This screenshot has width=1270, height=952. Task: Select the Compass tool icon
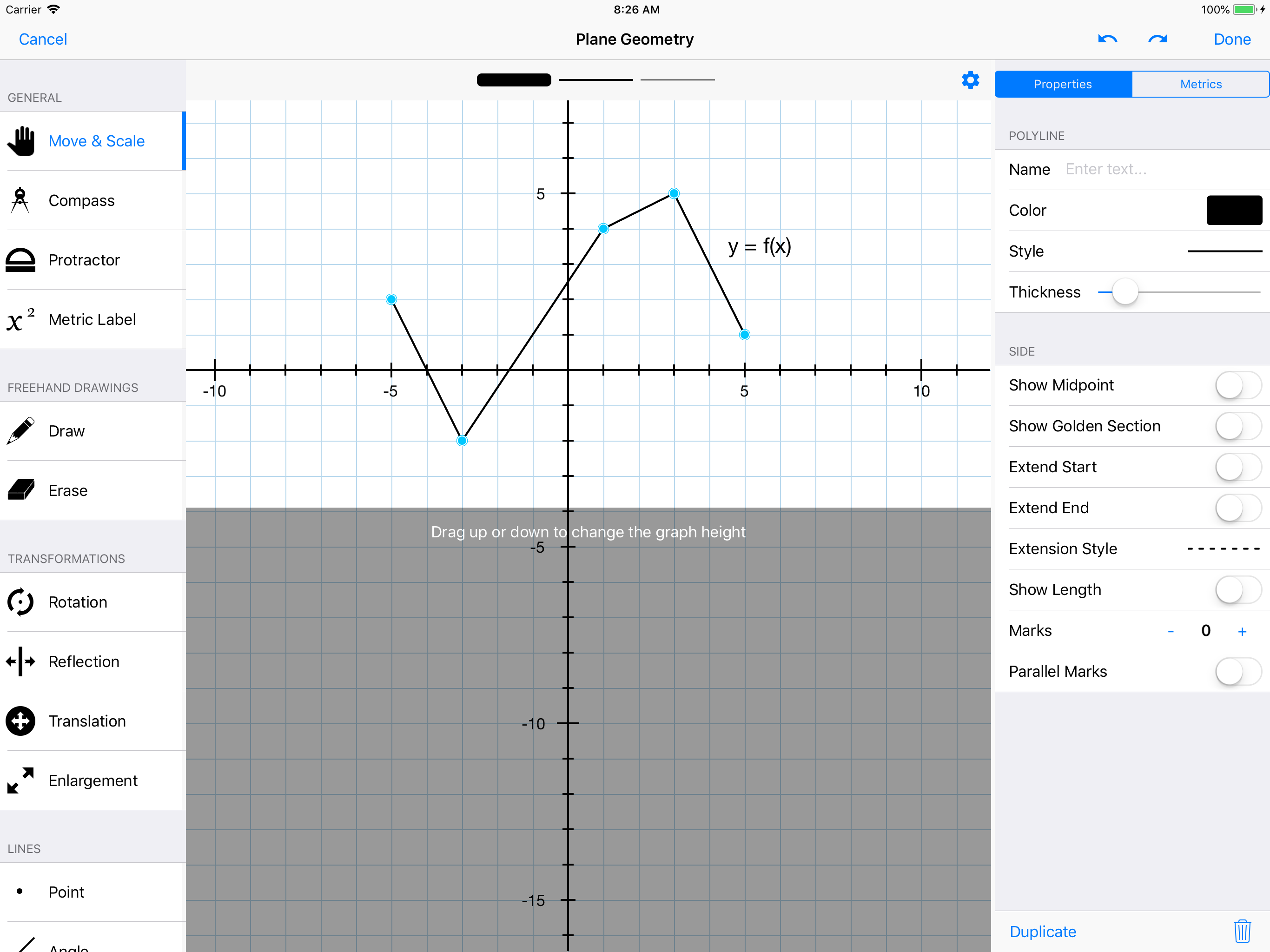[20, 200]
